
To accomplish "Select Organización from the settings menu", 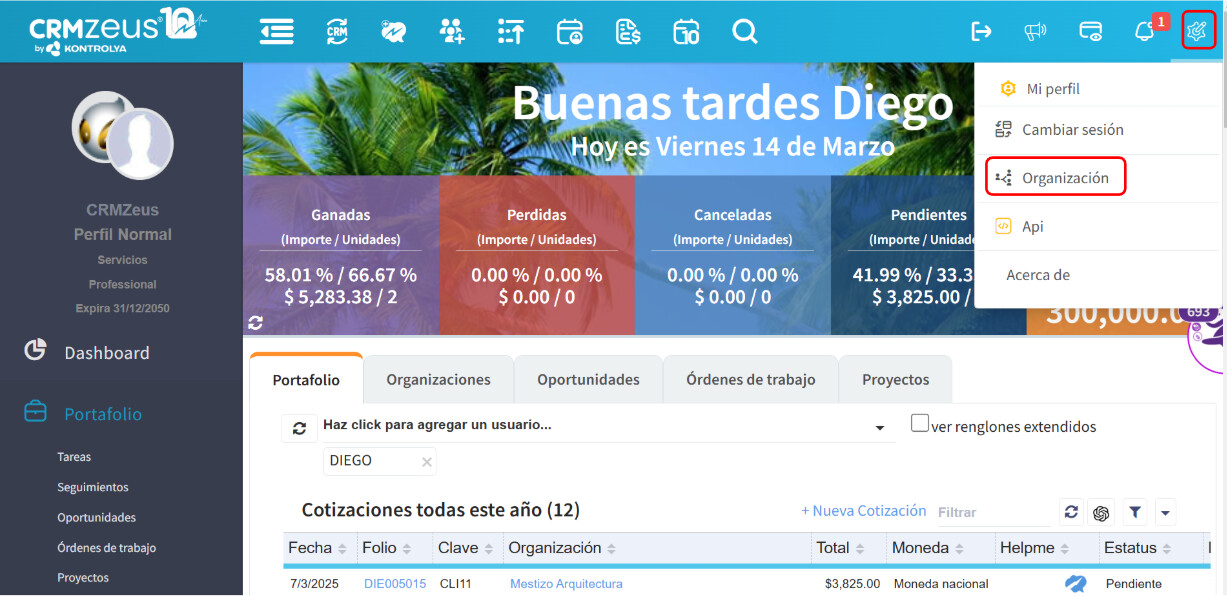I will click(x=1064, y=178).
